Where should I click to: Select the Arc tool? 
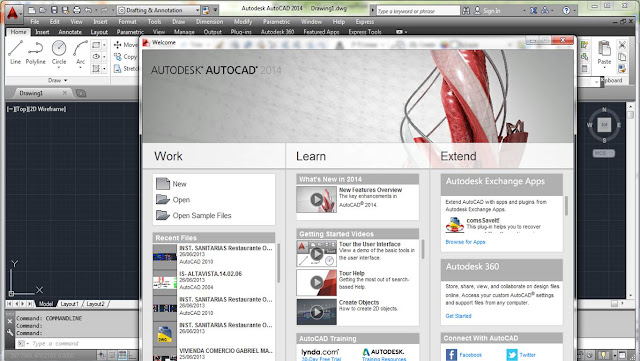coord(80,52)
